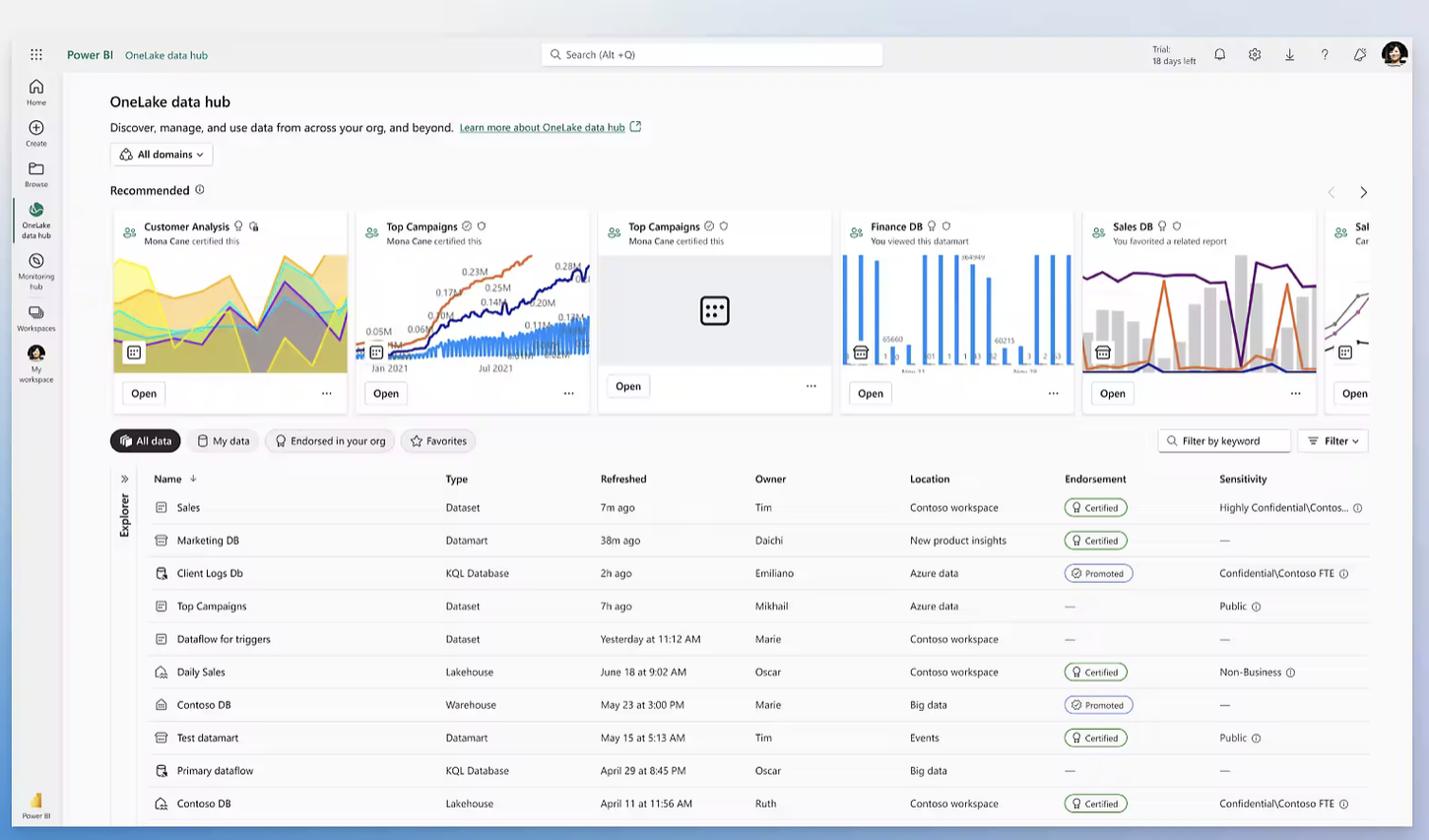Viewport: 1429px width, 840px height.
Task: Enable the Favorites filter
Action: click(x=437, y=440)
